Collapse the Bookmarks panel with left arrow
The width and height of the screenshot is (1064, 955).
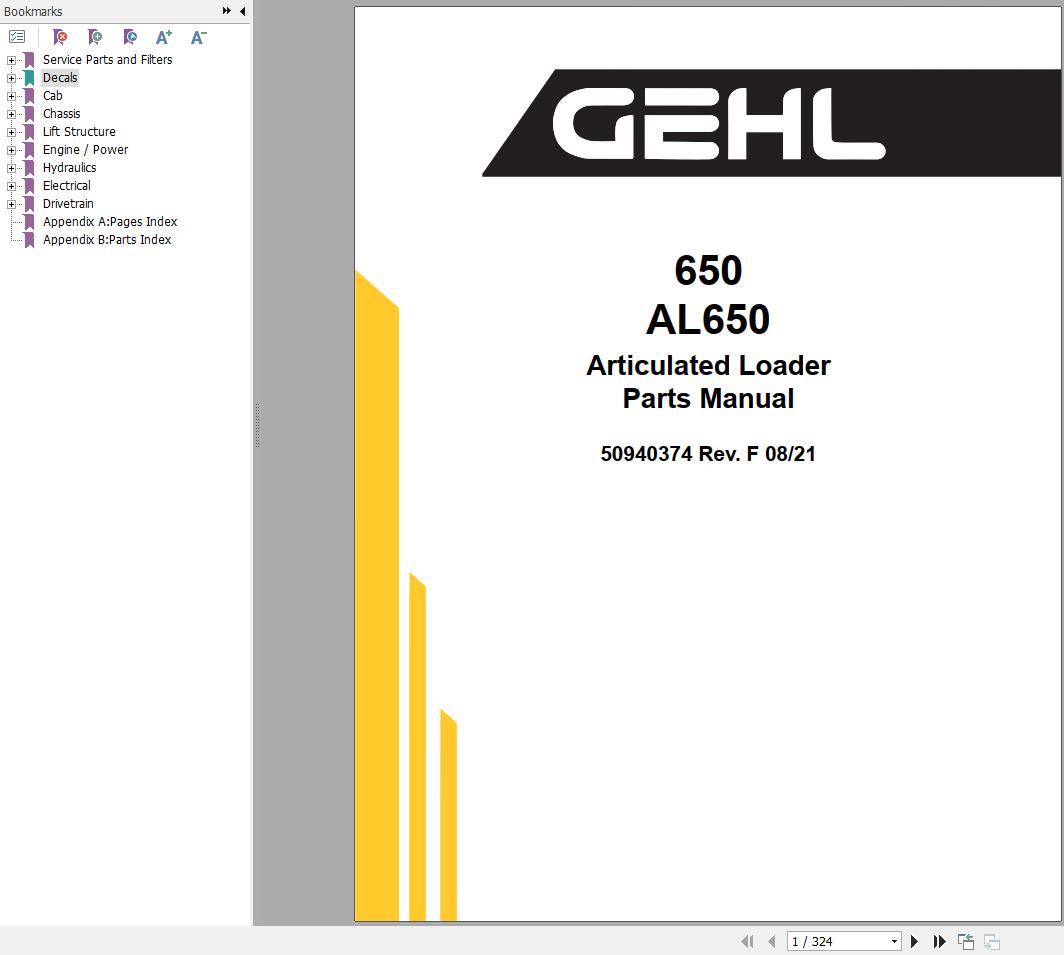click(x=242, y=11)
